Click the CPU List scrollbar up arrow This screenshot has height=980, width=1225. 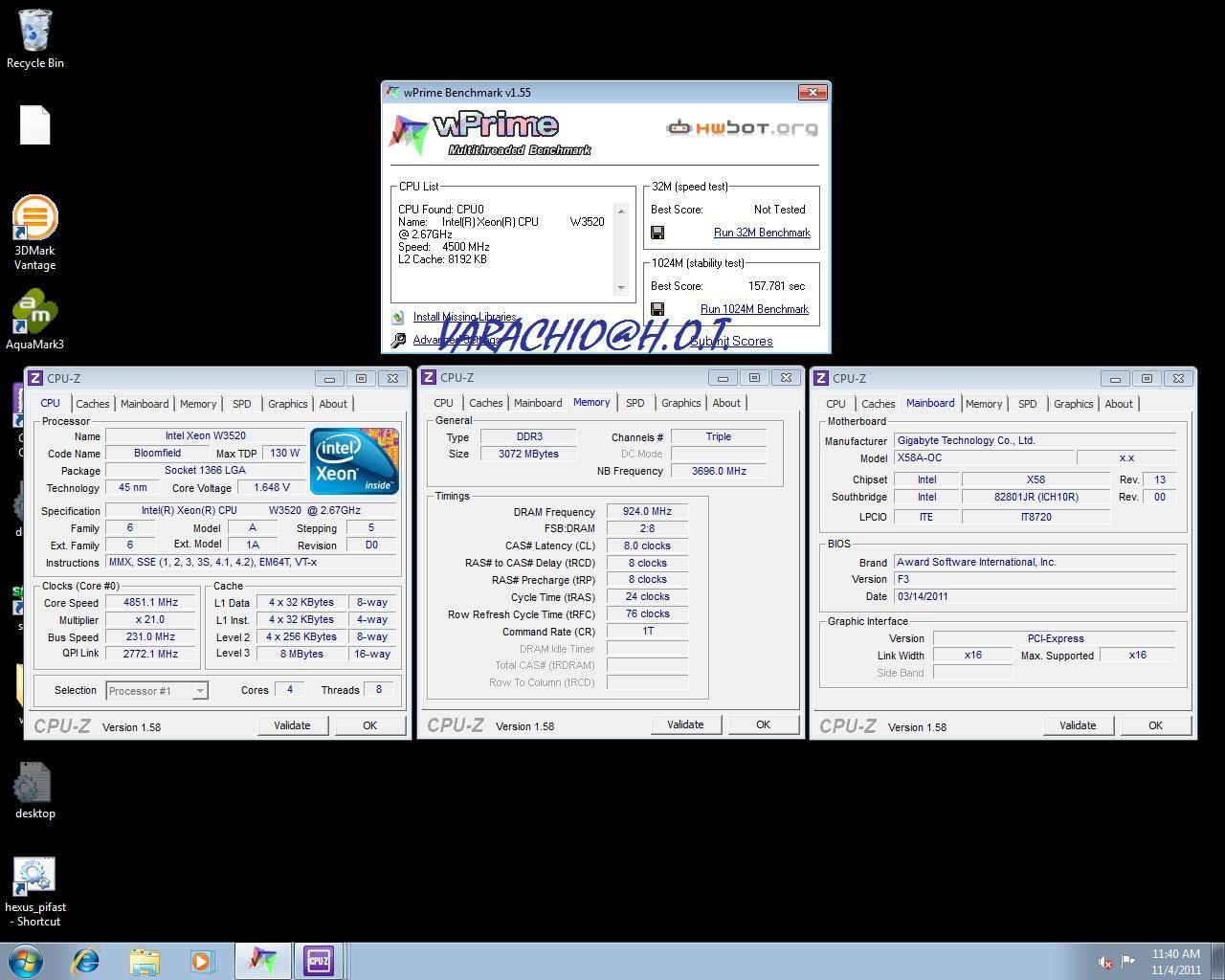[621, 212]
